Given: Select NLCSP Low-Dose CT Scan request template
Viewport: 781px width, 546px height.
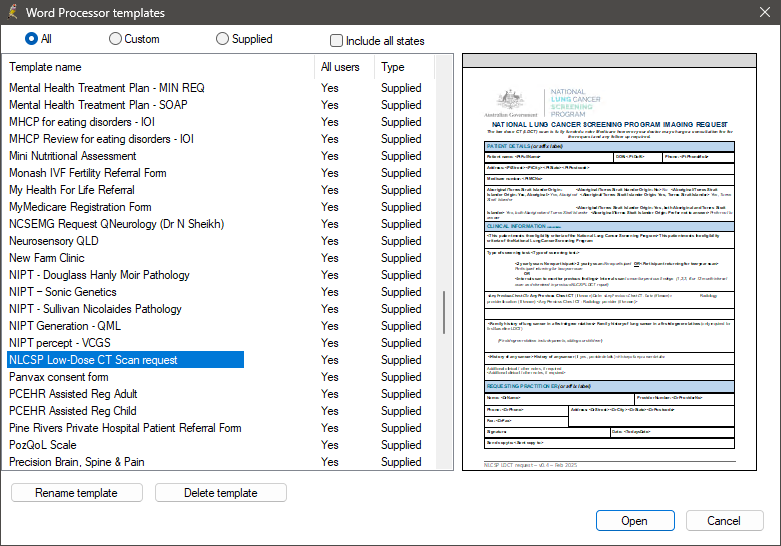Looking at the screenshot, I should pos(93,360).
